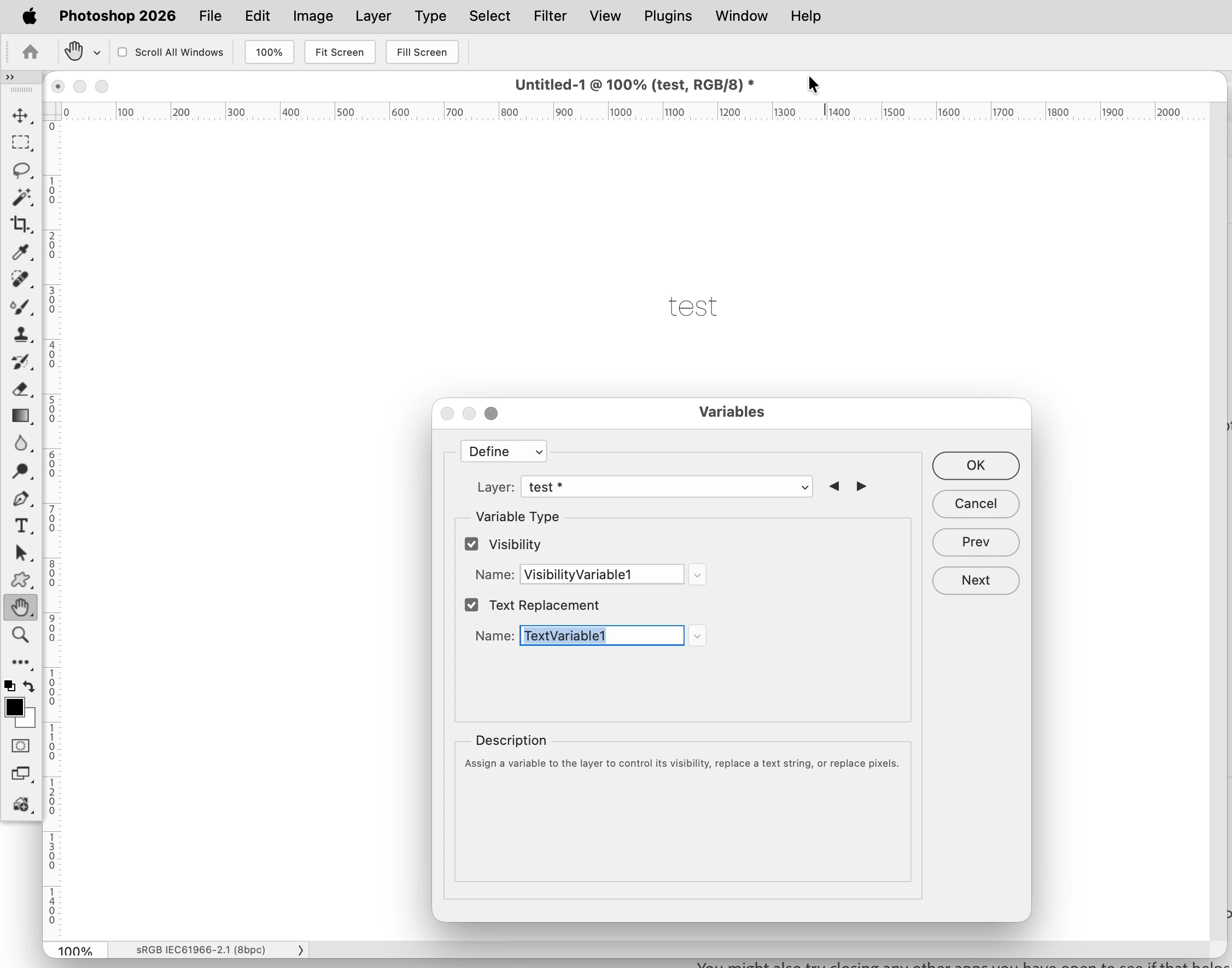Go to next layer arrow in Variables
The height and width of the screenshot is (968, 1232).
click(861, 486)
